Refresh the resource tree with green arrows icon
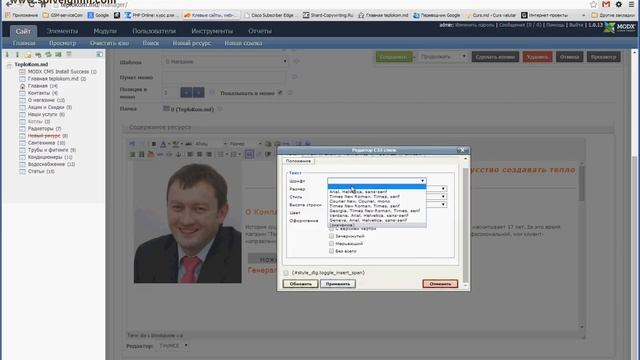The image size is (640, 360). pos(48,54)
